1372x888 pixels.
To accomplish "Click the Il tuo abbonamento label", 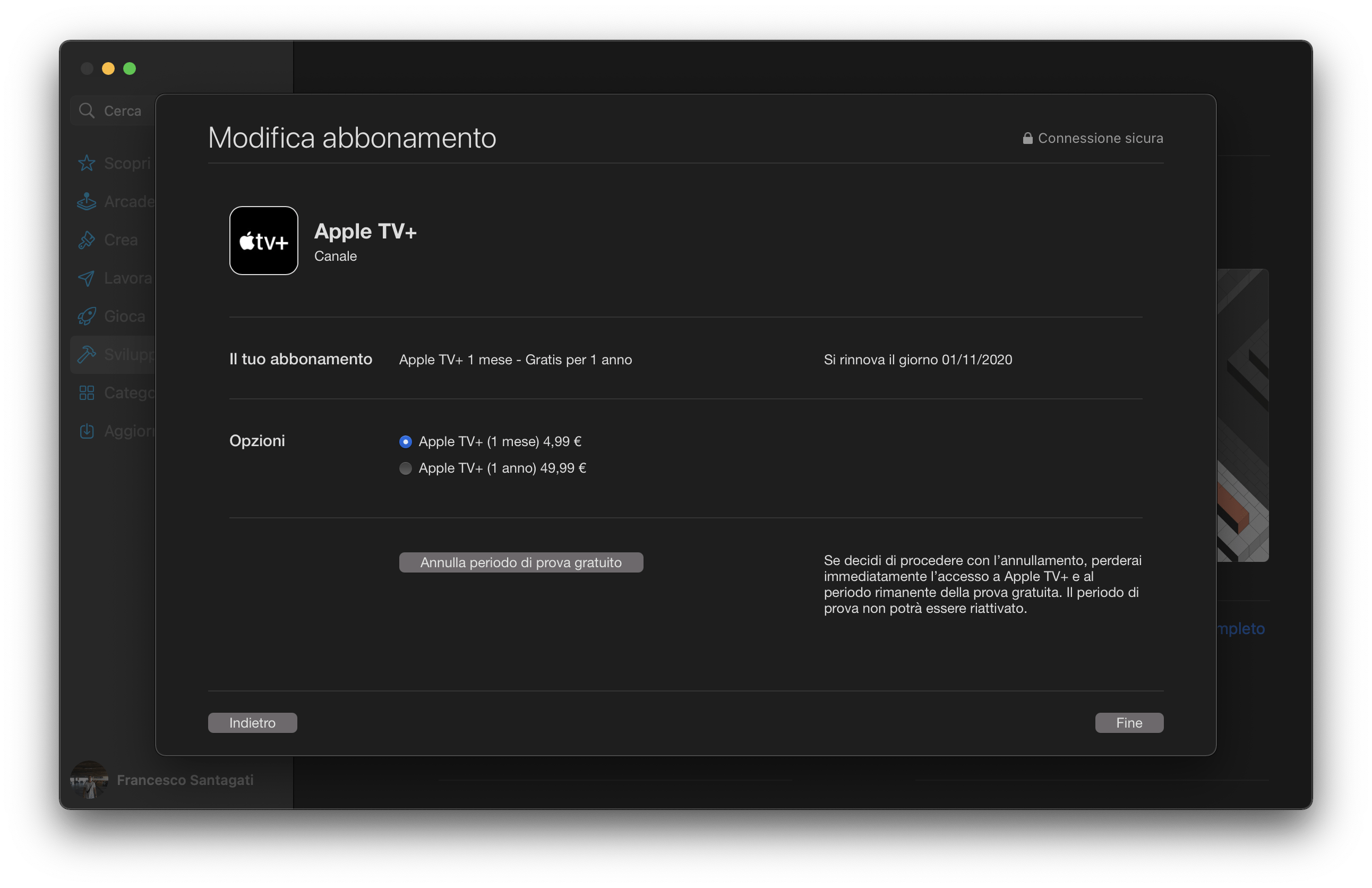I will pos(301,359).
